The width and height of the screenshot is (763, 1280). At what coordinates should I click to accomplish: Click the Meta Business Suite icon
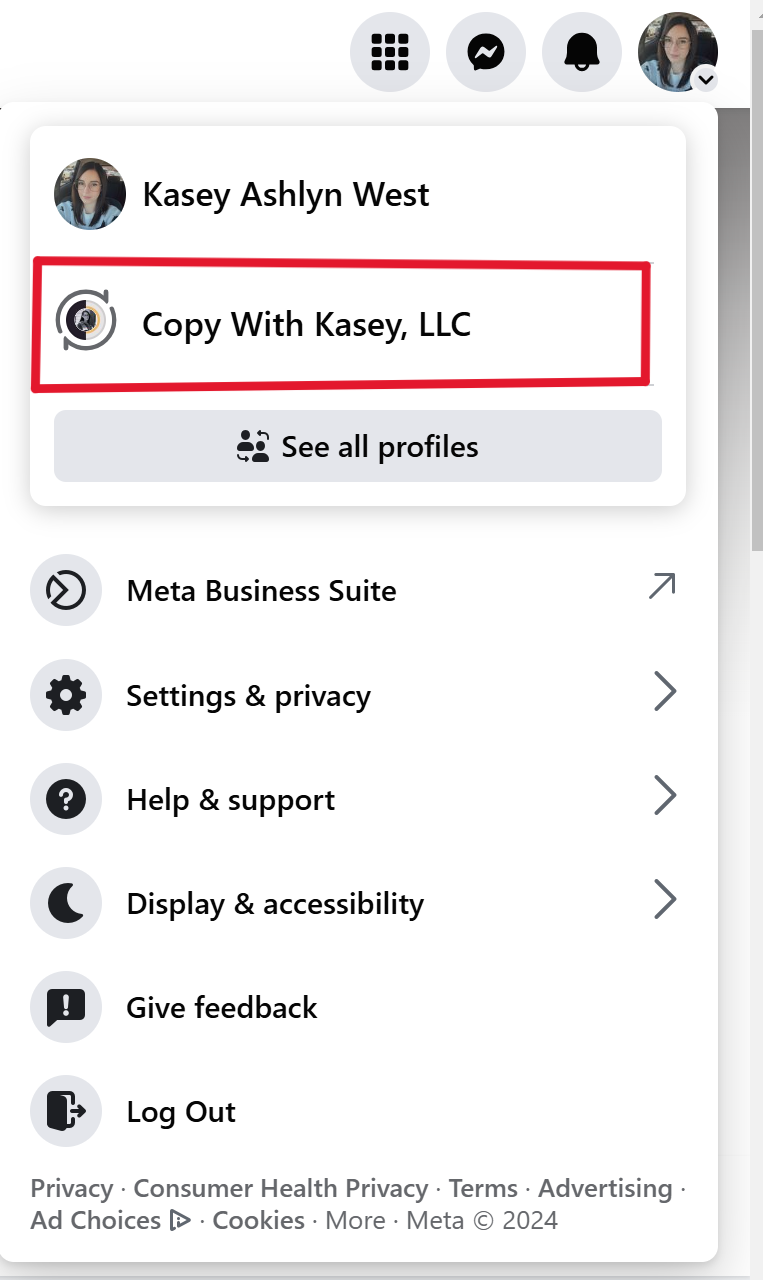[x=66, y=591]
